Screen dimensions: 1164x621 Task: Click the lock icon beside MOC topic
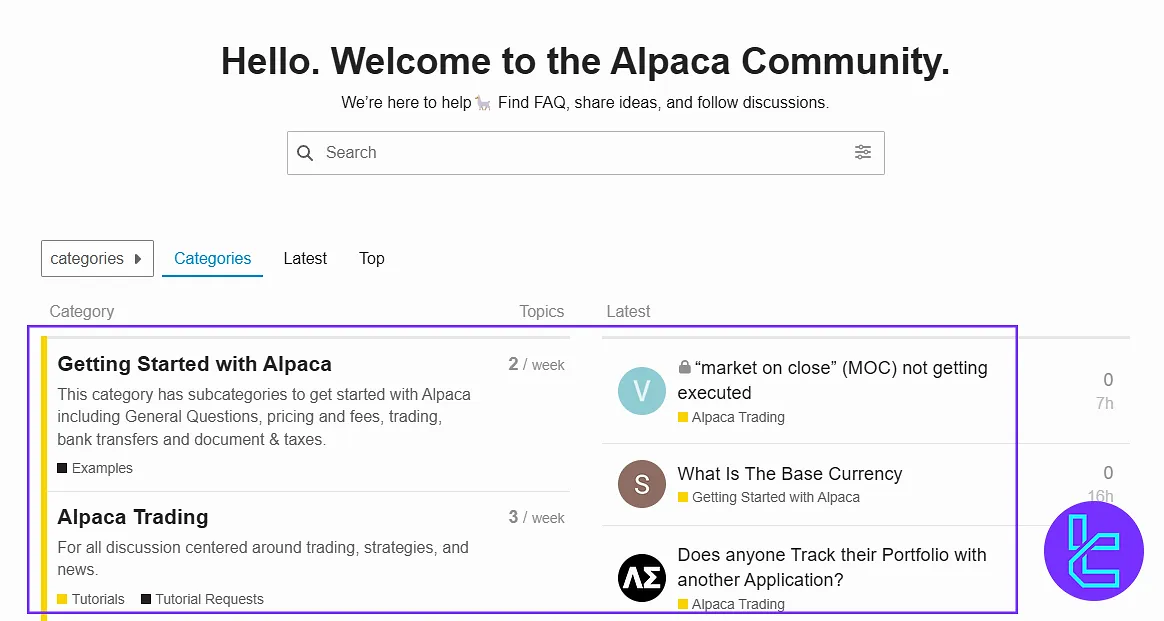685,368
